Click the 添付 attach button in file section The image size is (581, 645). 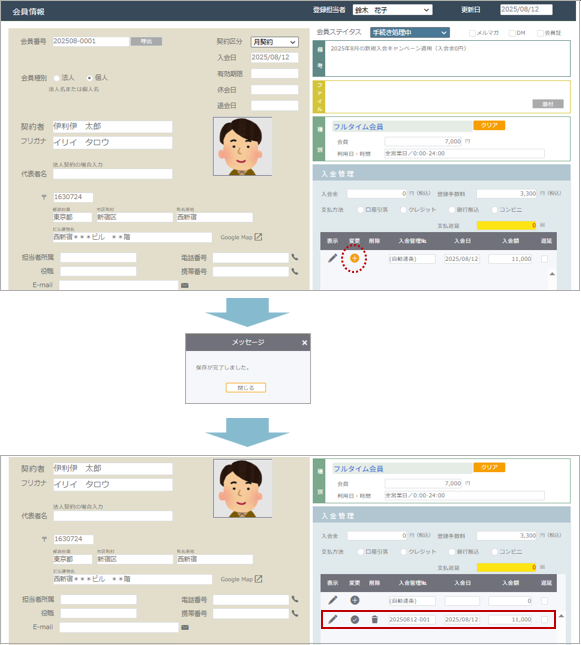548,104
